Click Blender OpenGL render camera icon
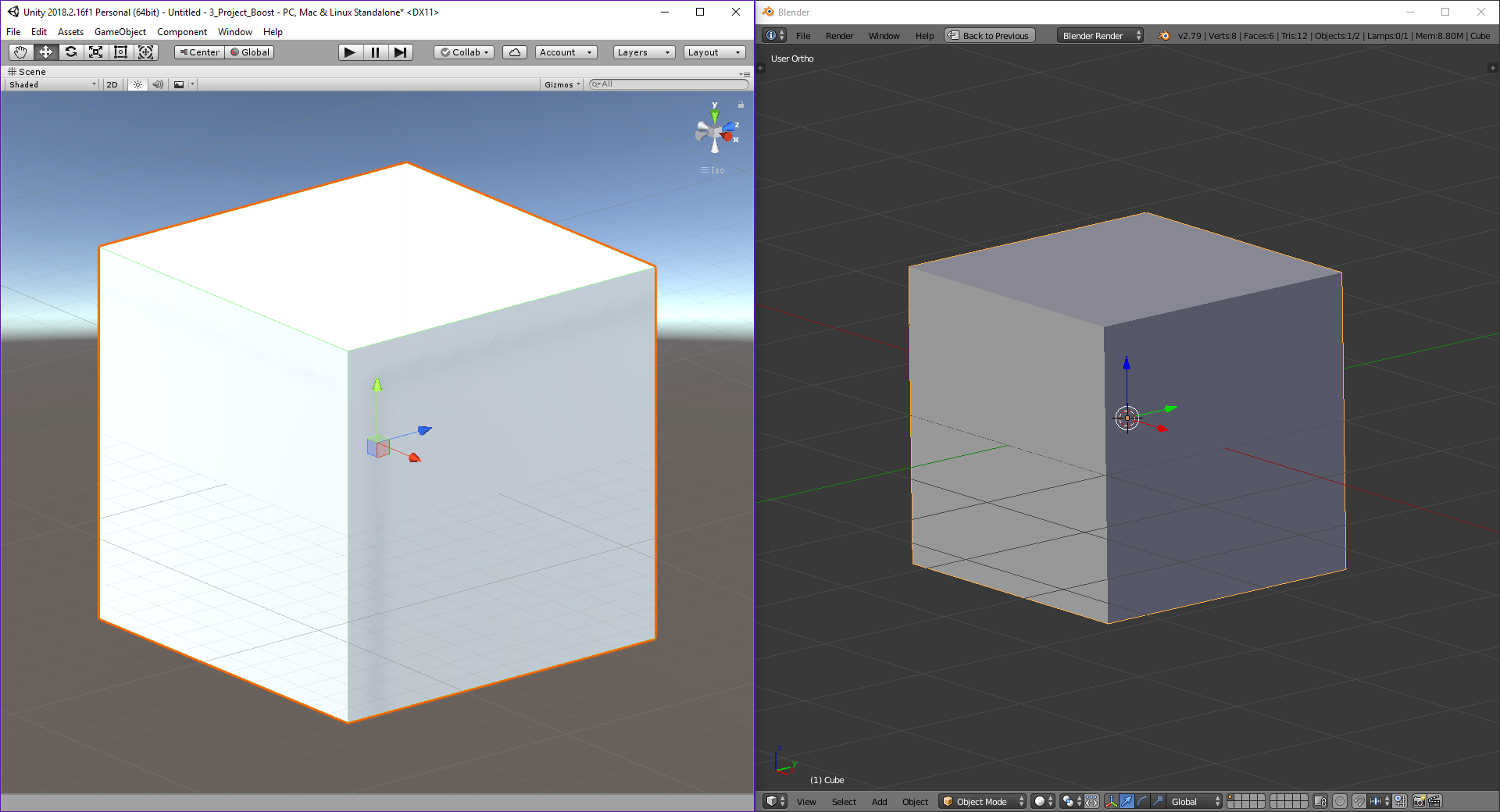1500x812 pixels. click(x=1419, y=801)
